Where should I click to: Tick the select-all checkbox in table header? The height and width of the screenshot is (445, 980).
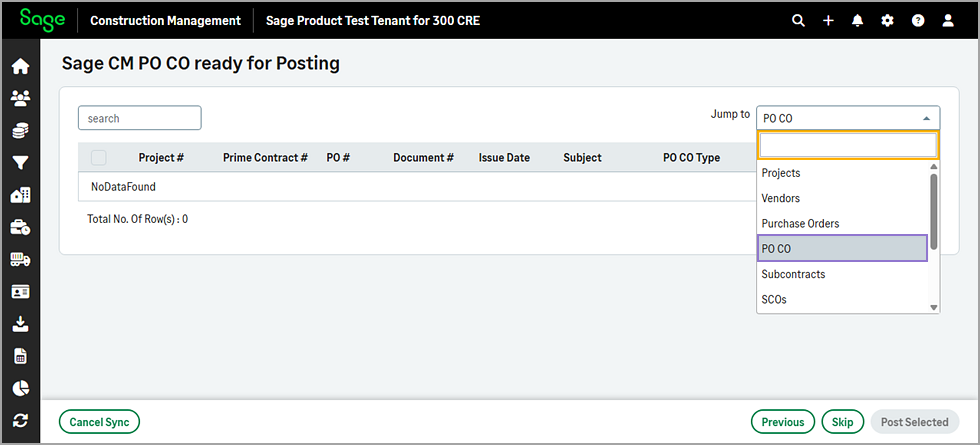coord(99,158)
